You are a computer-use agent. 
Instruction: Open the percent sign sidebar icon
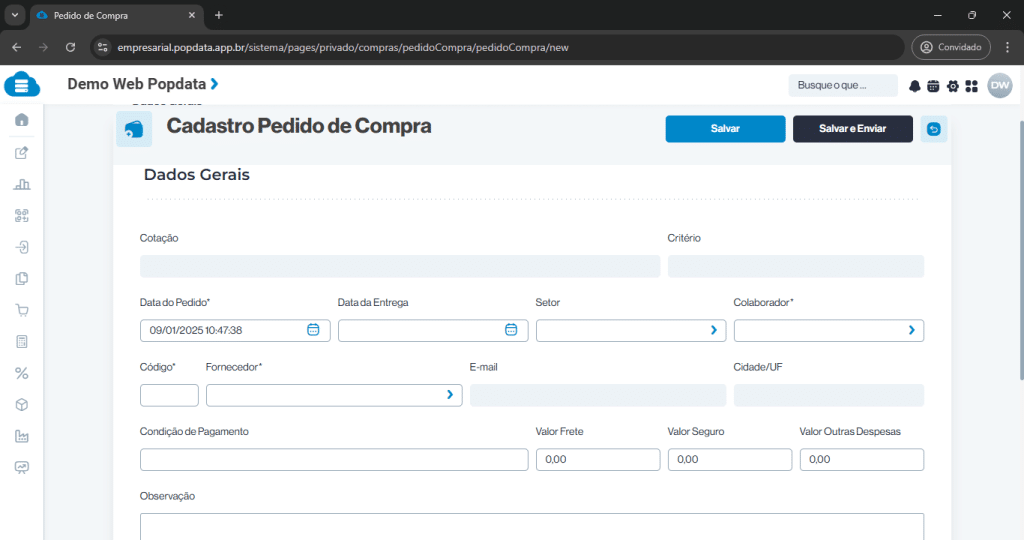22,373
